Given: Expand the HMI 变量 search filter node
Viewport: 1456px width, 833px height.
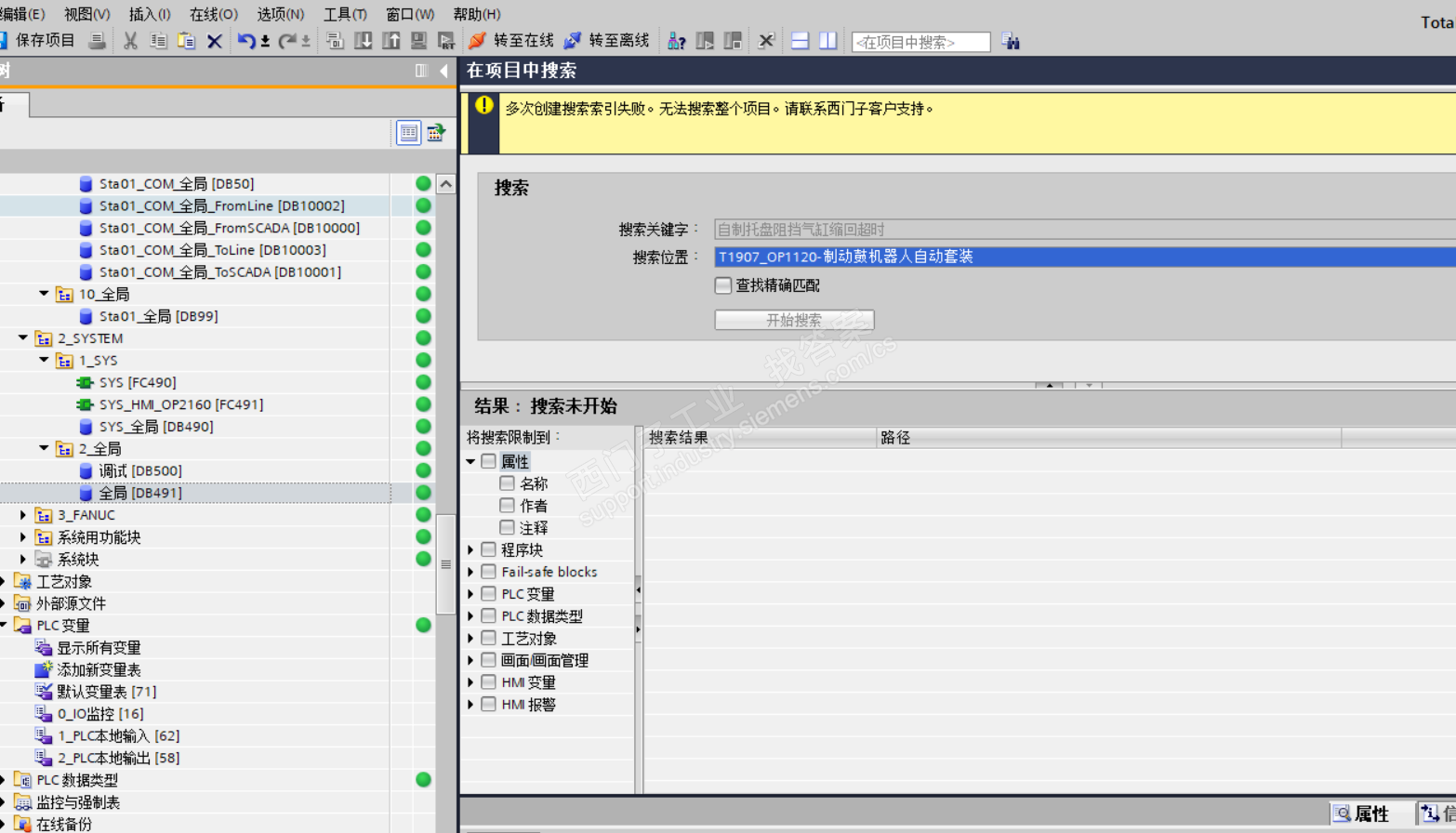Looking at the screenshot, I should point(470,682).
